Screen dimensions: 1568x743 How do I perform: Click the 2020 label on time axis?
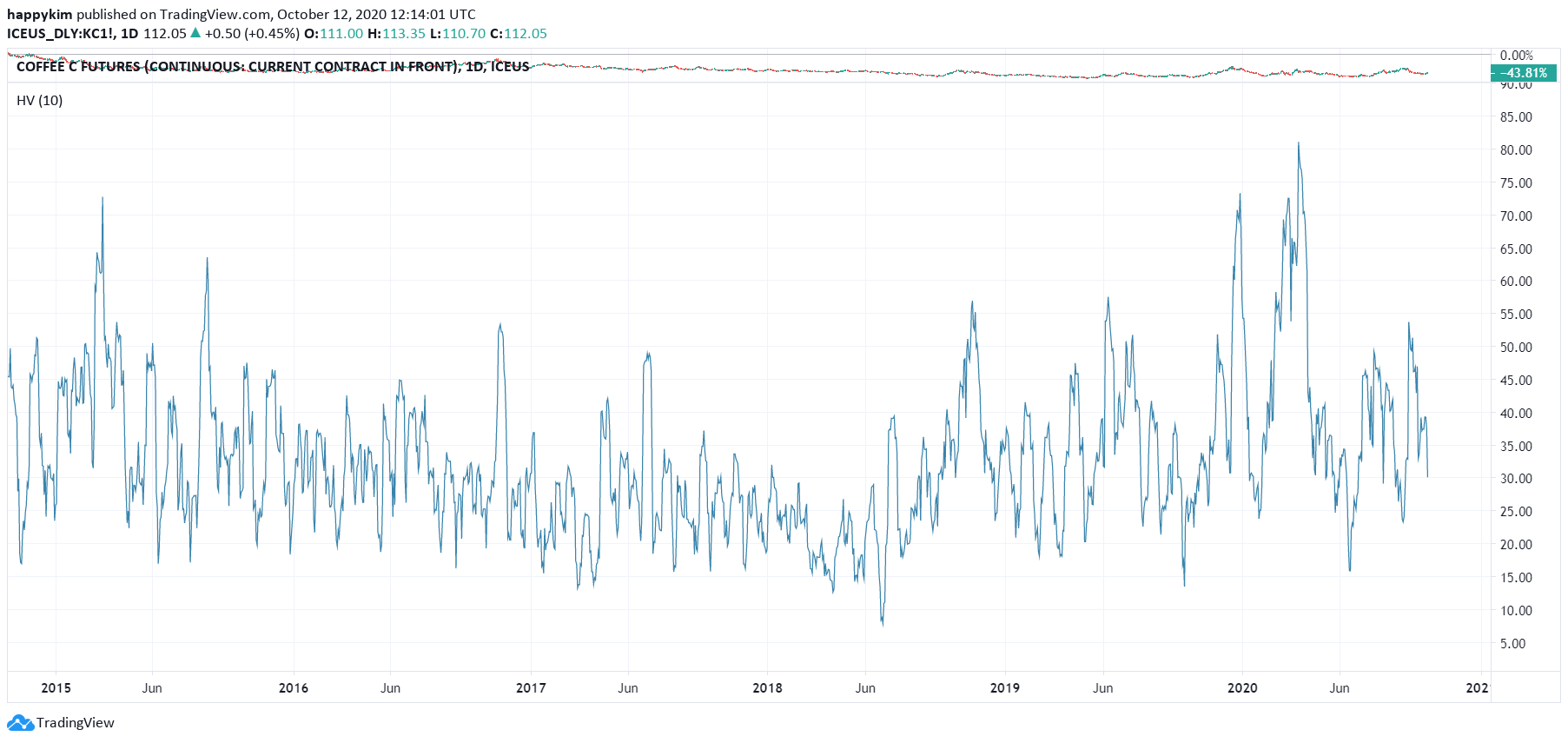click(1242, 688)
